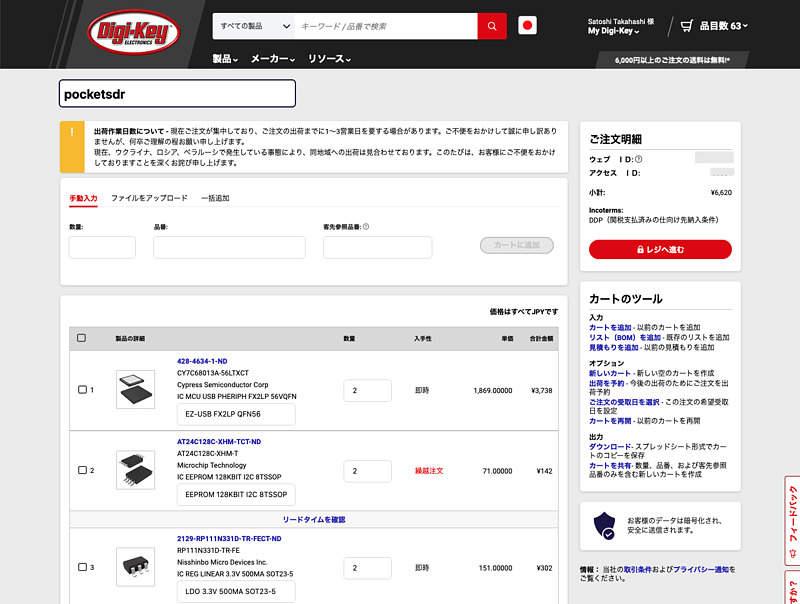Screen dimensions: 800x604
Task: Click the カートを再開 link
Action: point(610,421)
